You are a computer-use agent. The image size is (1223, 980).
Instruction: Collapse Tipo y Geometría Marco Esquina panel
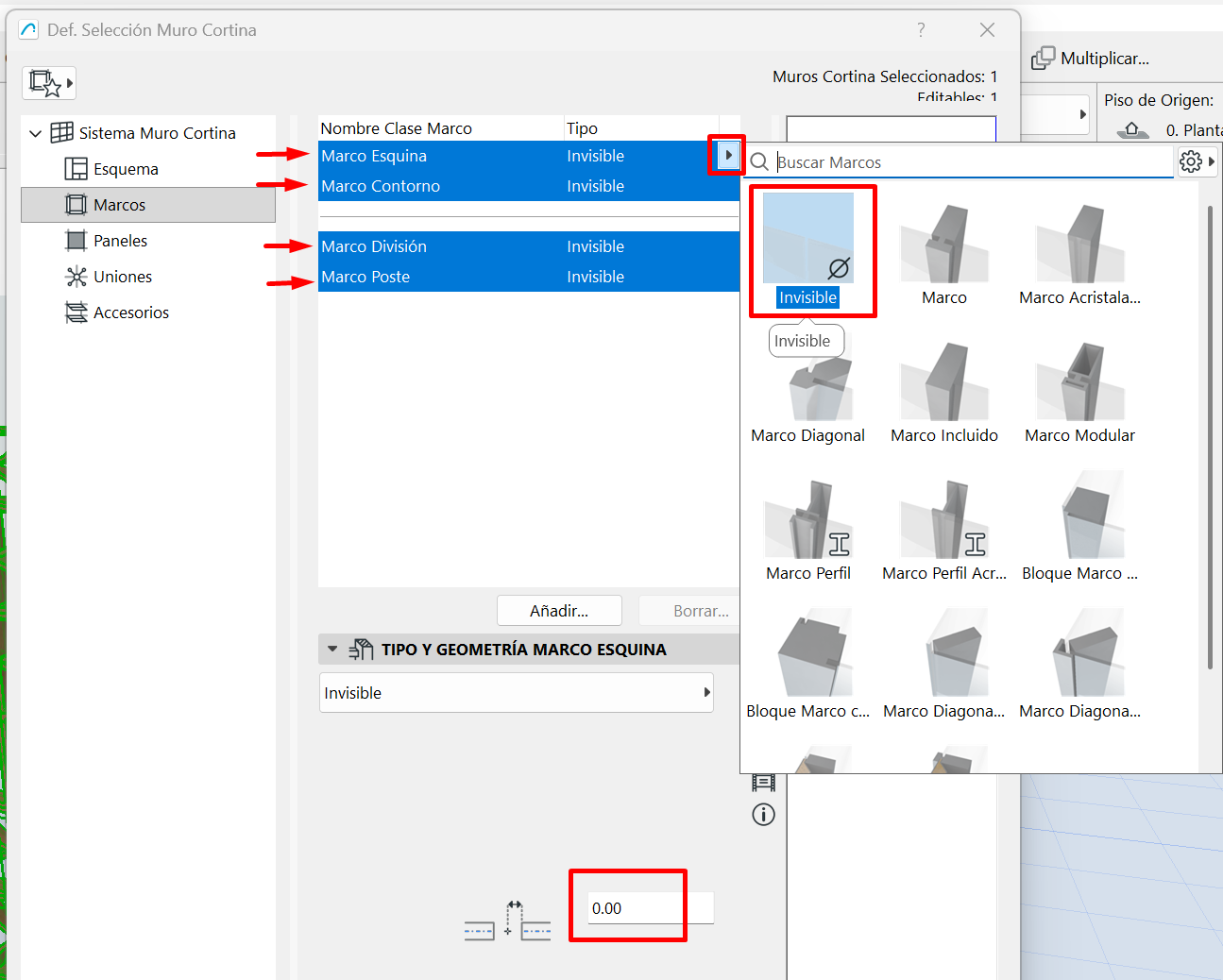pyautogui.click(x=332, y=650)
